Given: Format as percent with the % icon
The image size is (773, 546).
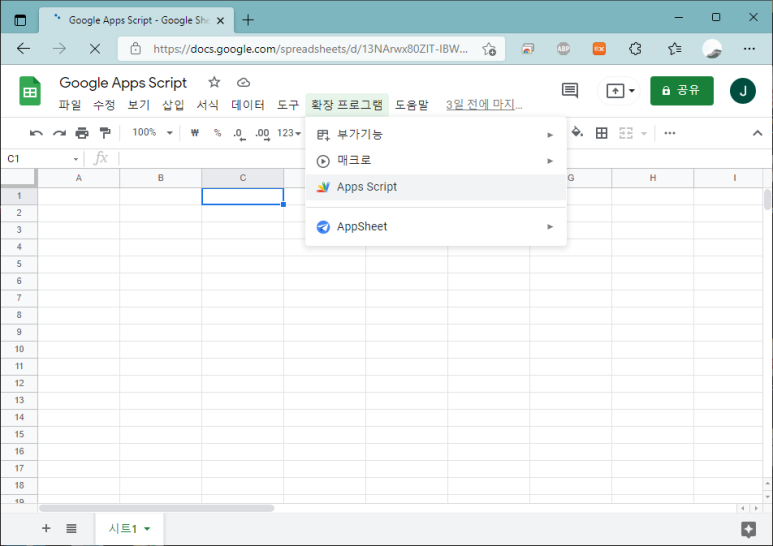Looking at the screenshot, I should tap(217, 133).
